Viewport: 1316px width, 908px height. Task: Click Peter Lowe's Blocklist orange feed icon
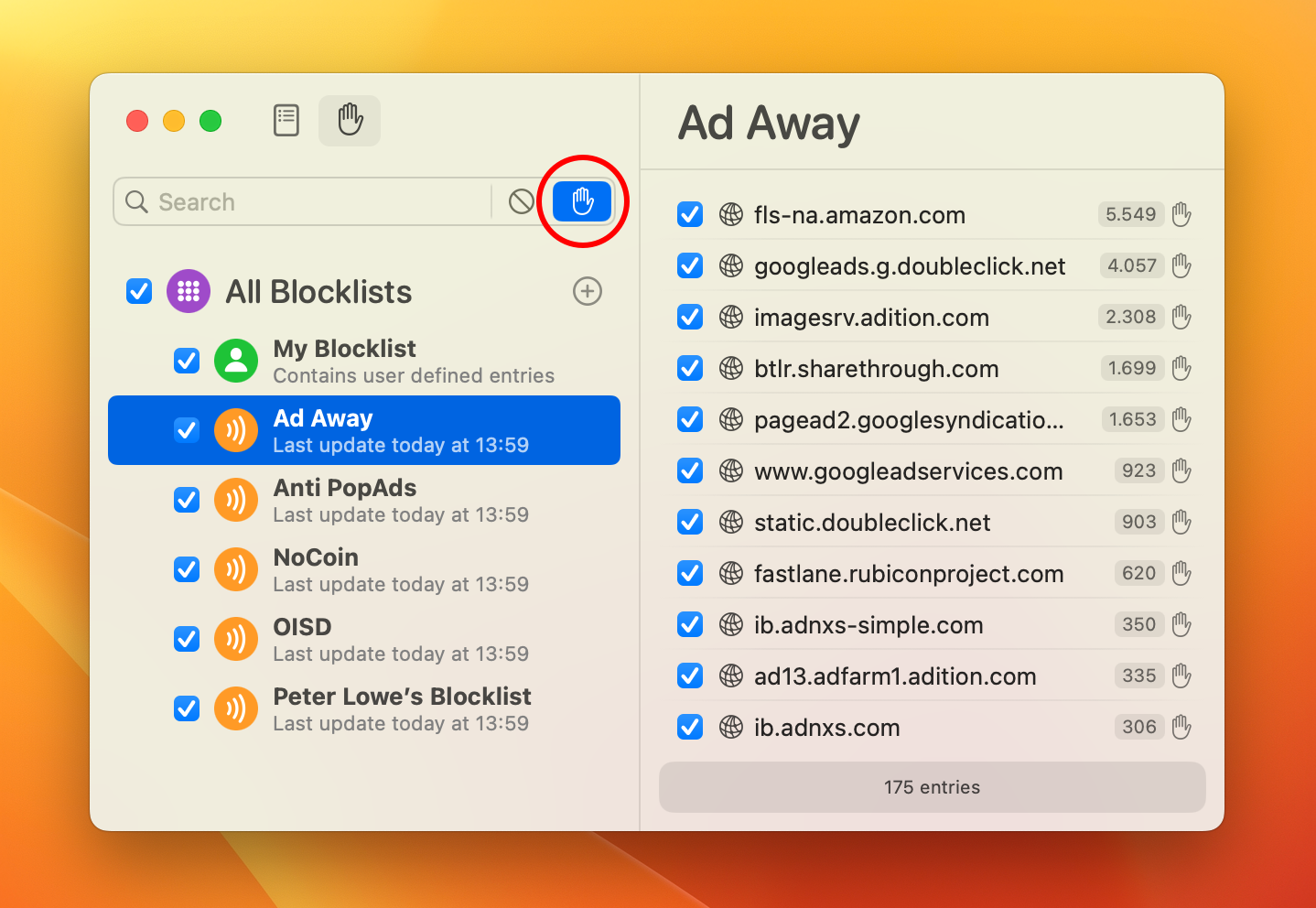pos(236,708)
